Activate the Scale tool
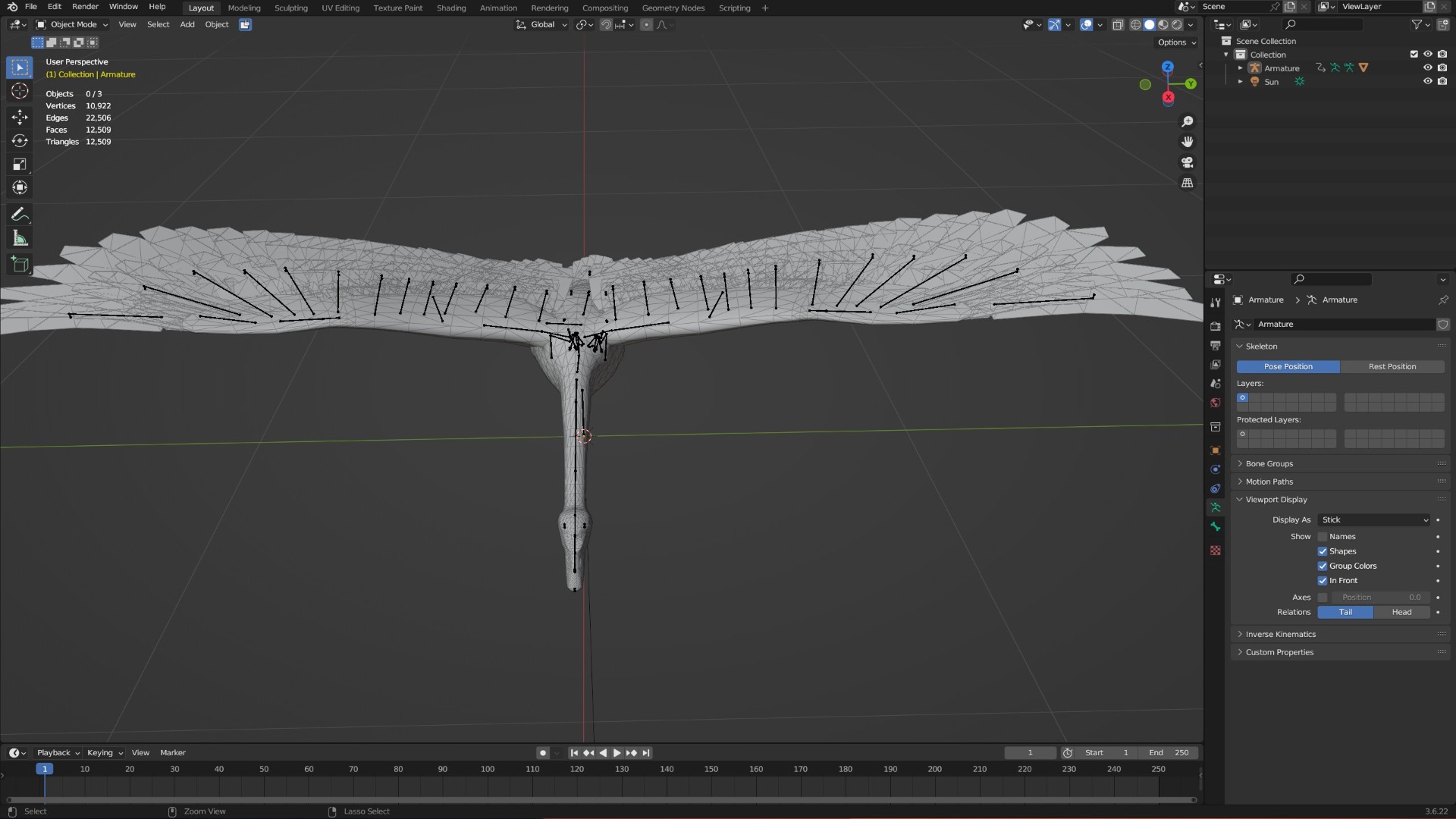This screenshot has width=1456, height=819. (20, 165)
